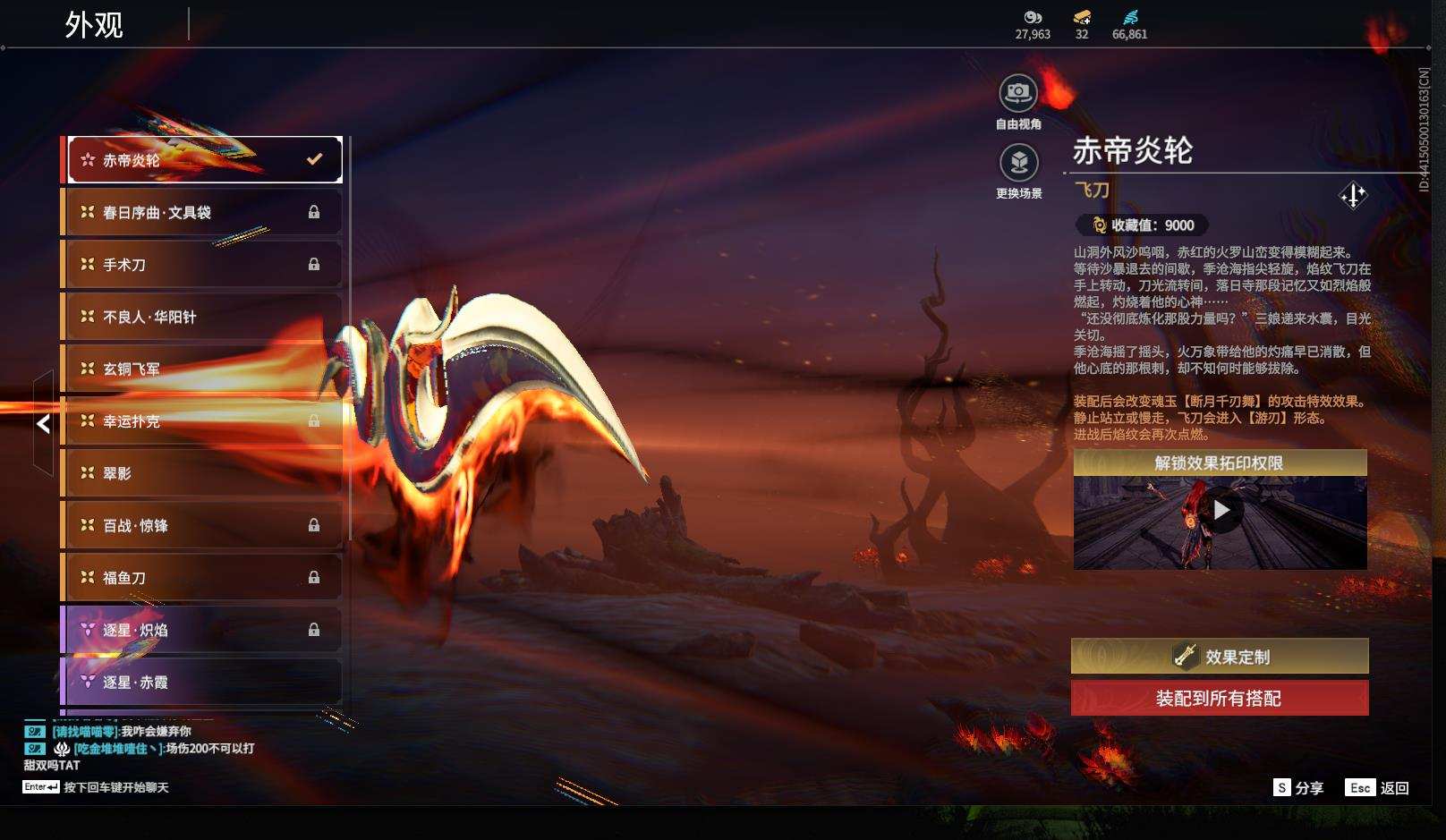Click 装配到所有搭配 red button
The height and width of the screenshot is (840, 1446).
point(1220,698)
